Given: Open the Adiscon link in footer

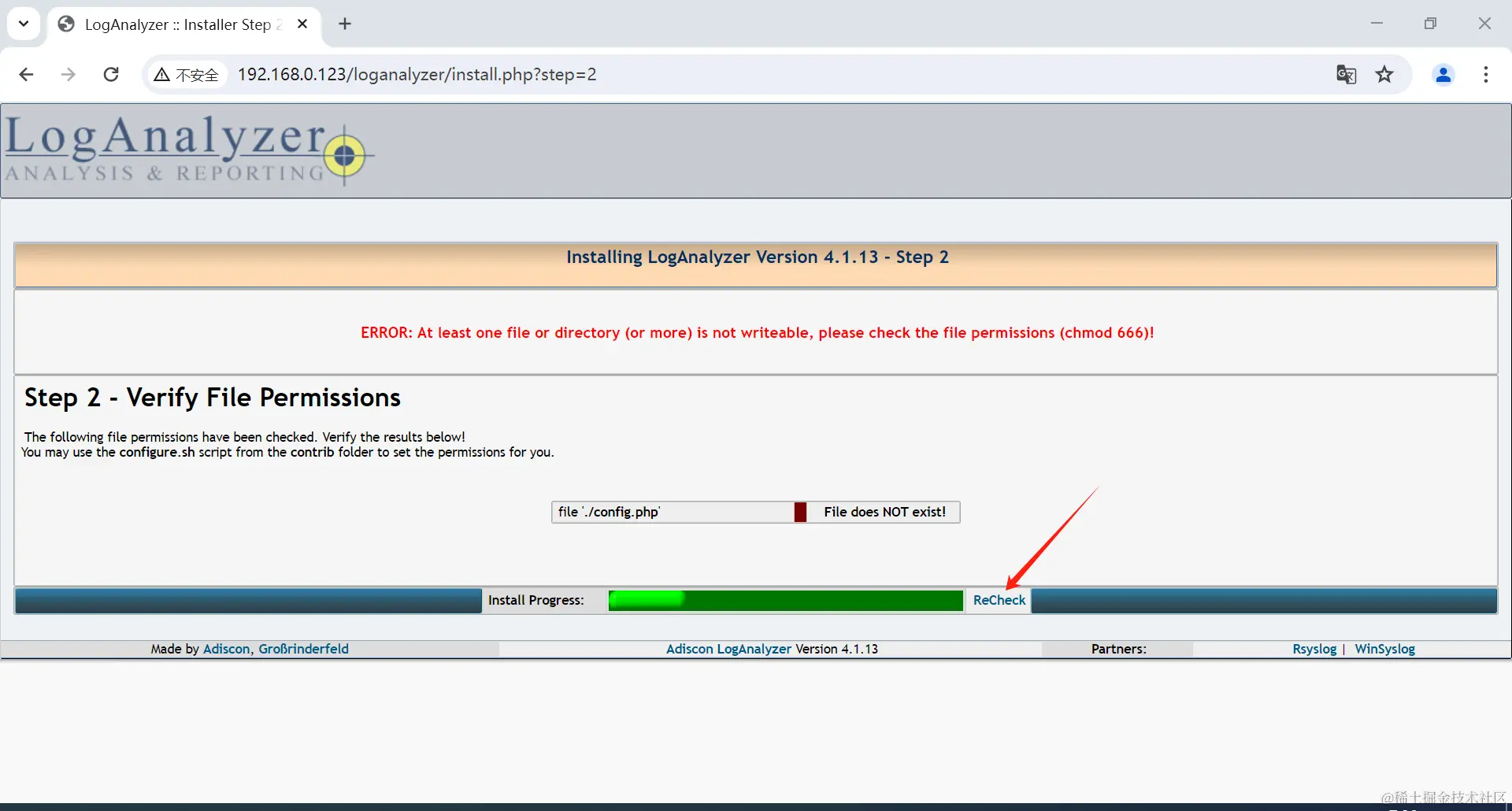Looking at the screenshot, I should pyautogui.click(x=226, y=649).
